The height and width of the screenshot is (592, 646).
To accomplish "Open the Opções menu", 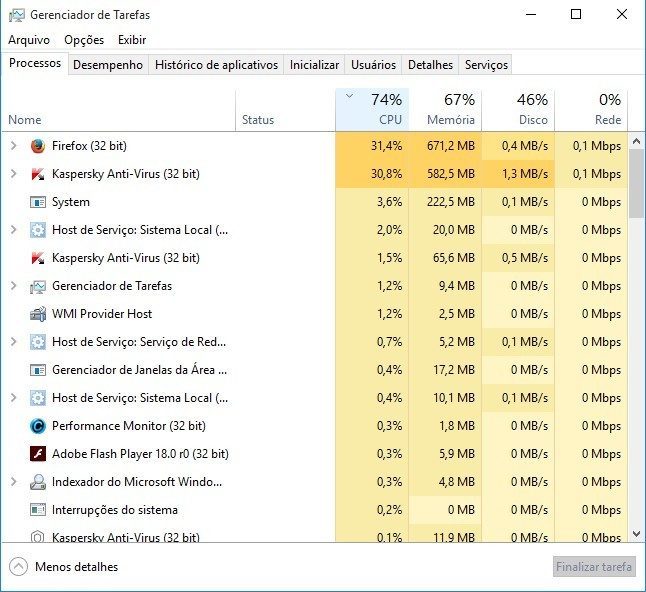I will pos(84,40).
